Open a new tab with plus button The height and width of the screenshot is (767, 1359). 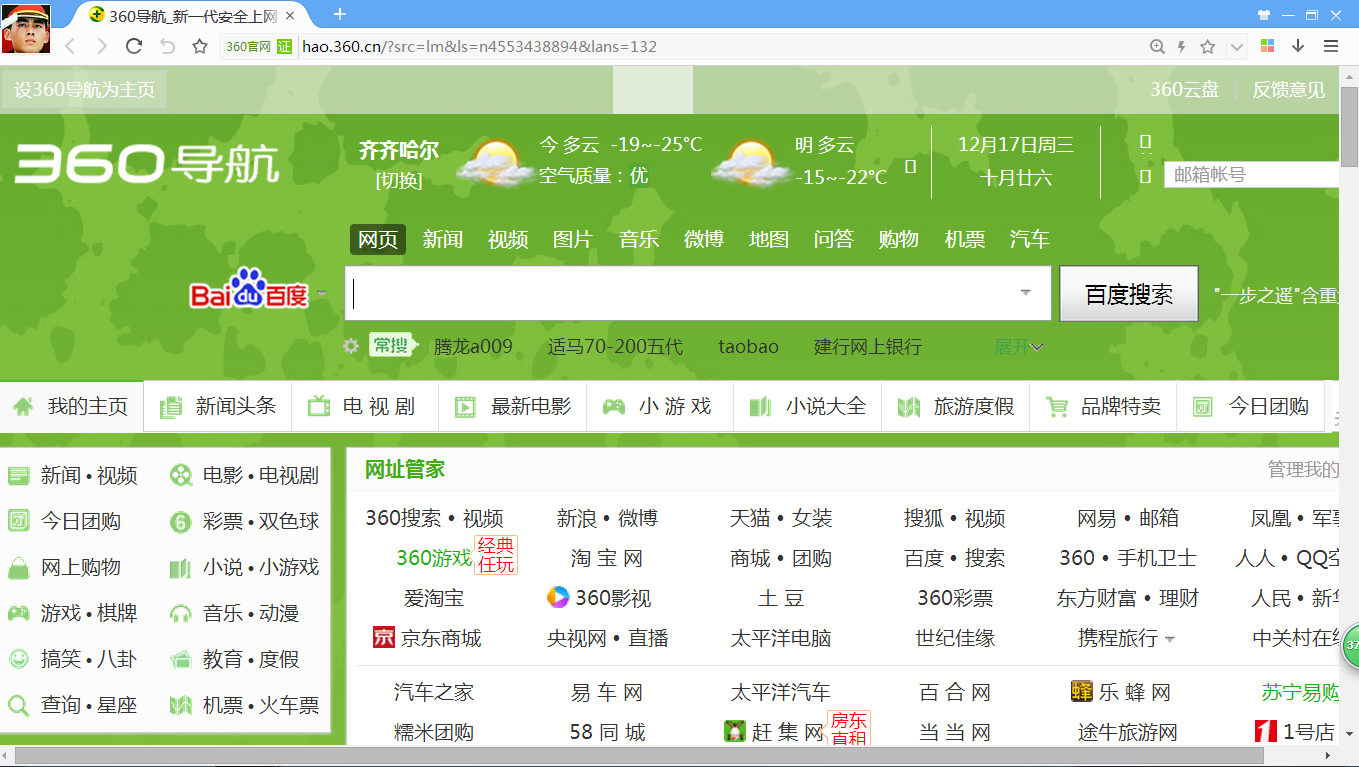click(340, 14)
